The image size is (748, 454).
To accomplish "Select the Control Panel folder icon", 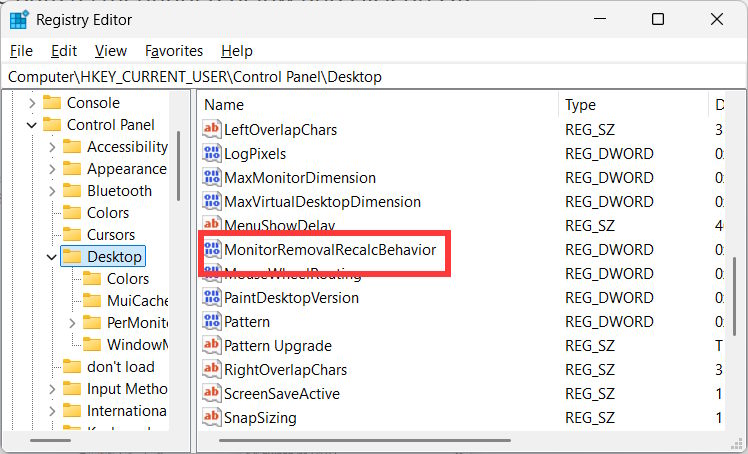I will [52, 124].
